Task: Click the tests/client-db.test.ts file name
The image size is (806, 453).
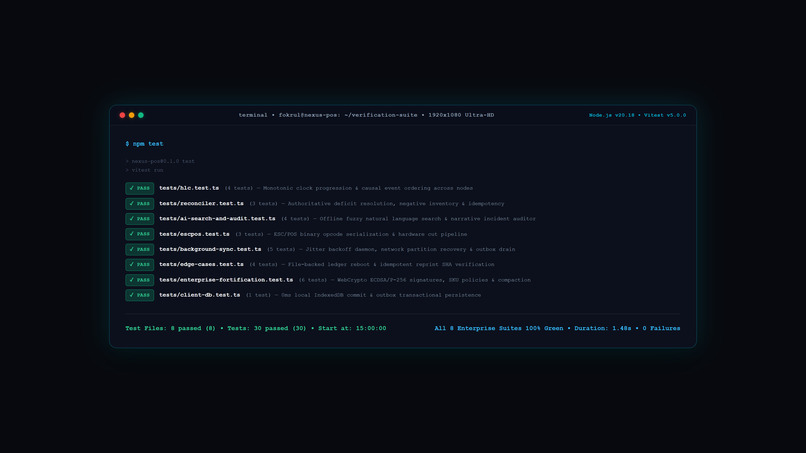Action: coord(199,295)
